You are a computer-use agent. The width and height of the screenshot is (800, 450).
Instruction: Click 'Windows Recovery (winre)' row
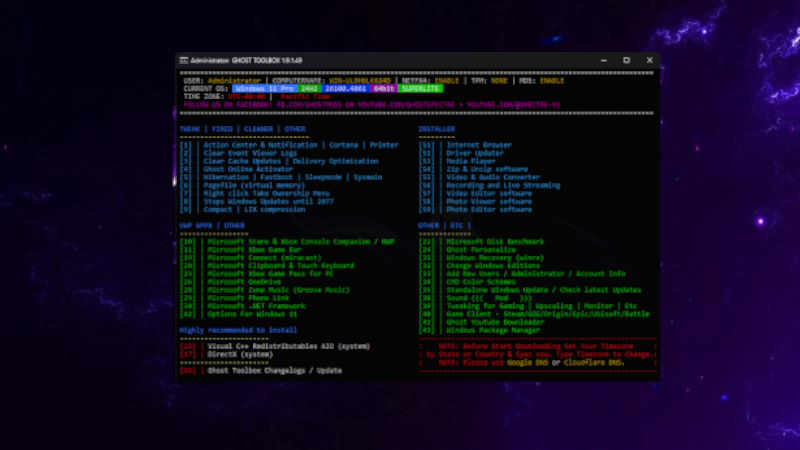point(482,258)
